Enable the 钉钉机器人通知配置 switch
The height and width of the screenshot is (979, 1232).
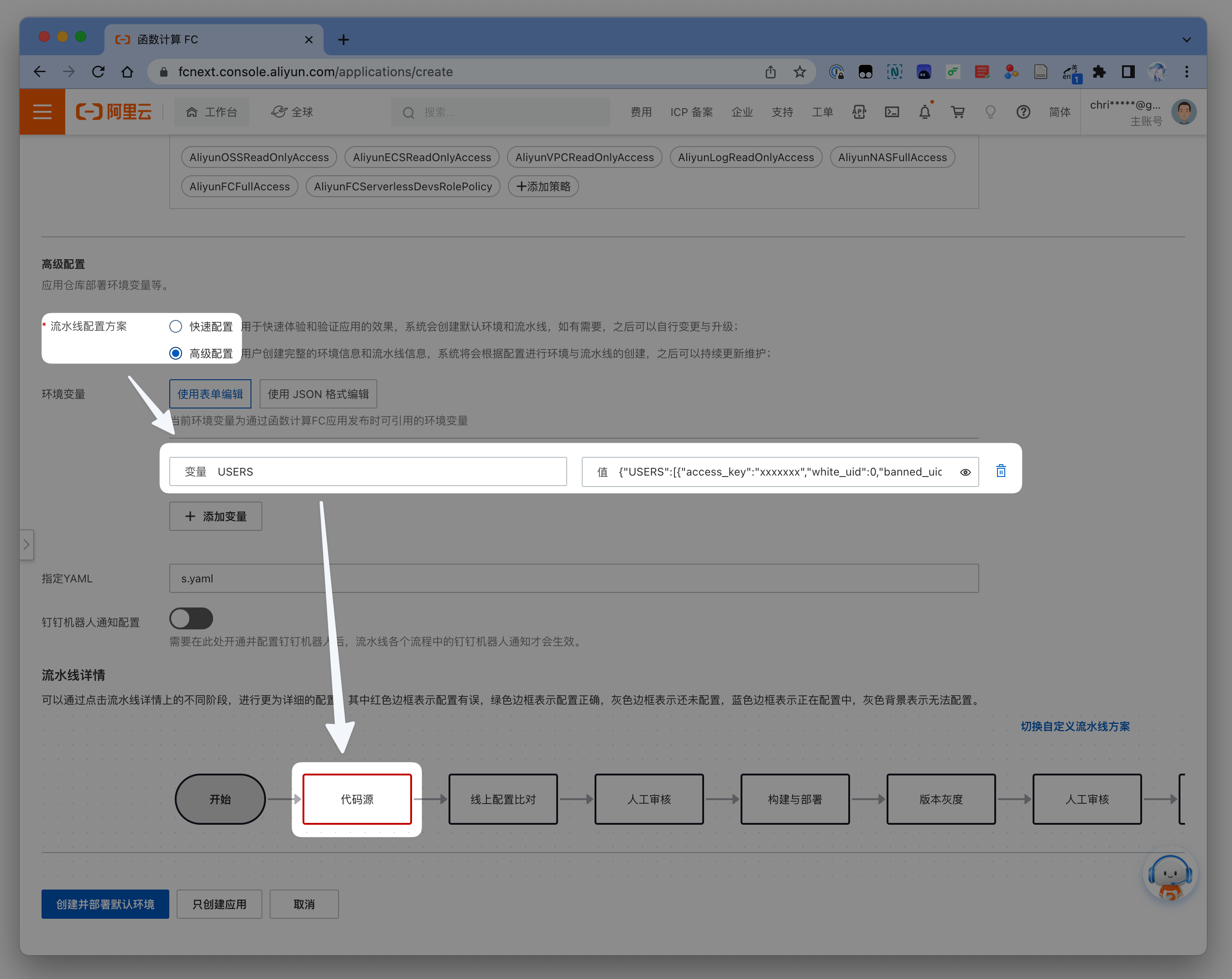coord(192,618)
